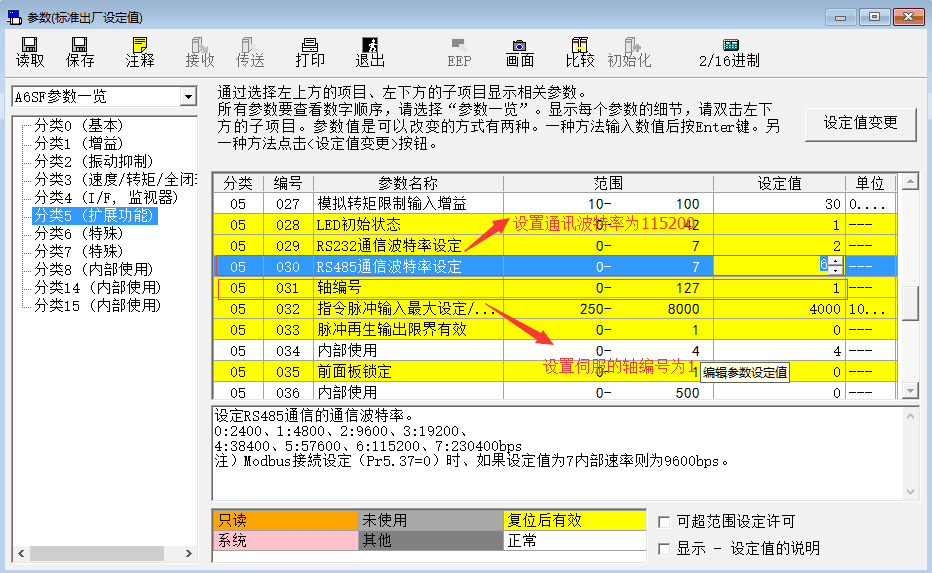This screenshot has height=573, width=932.
Task: Click 轴编号 setting value 1 cell
Action: pos(779,288)
